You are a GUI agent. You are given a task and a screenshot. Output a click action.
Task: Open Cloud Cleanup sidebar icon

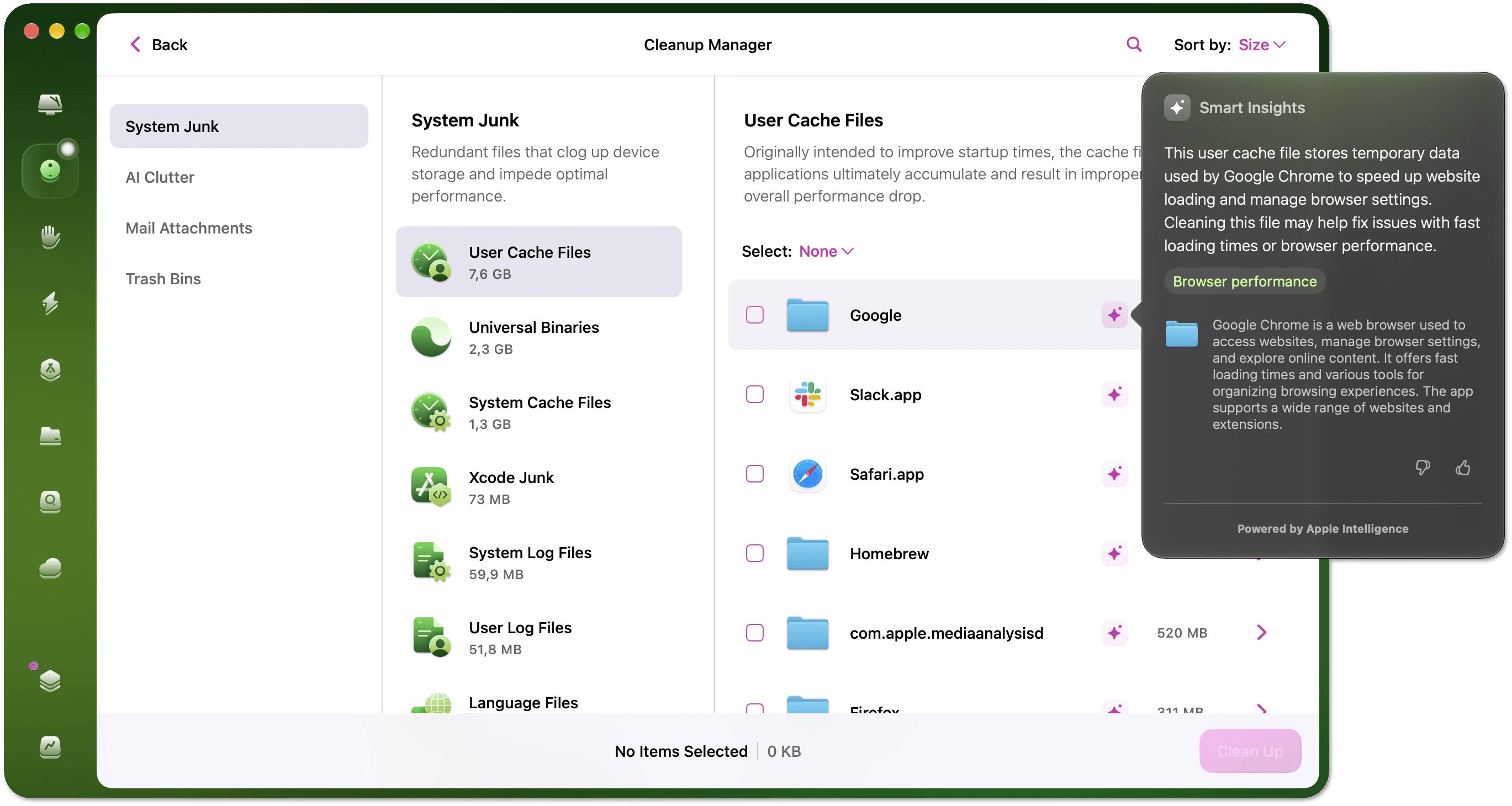[50, 568]
